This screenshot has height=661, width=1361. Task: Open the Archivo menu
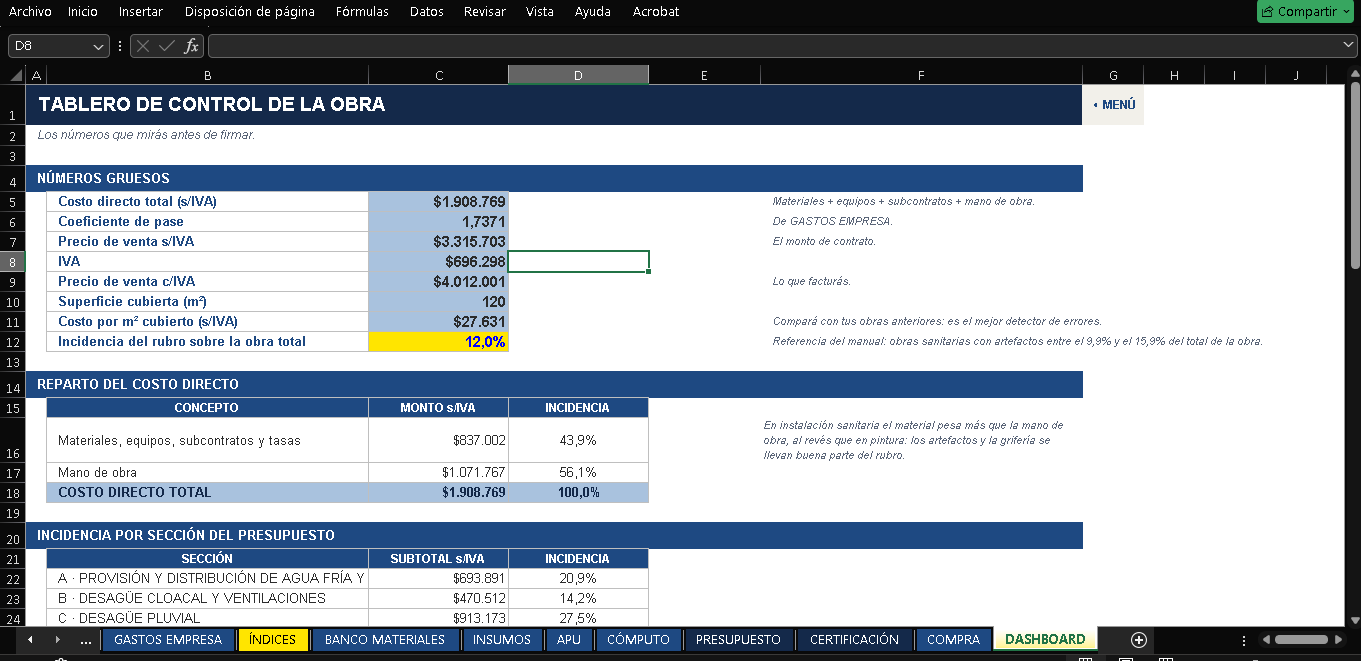pos(30,12)
